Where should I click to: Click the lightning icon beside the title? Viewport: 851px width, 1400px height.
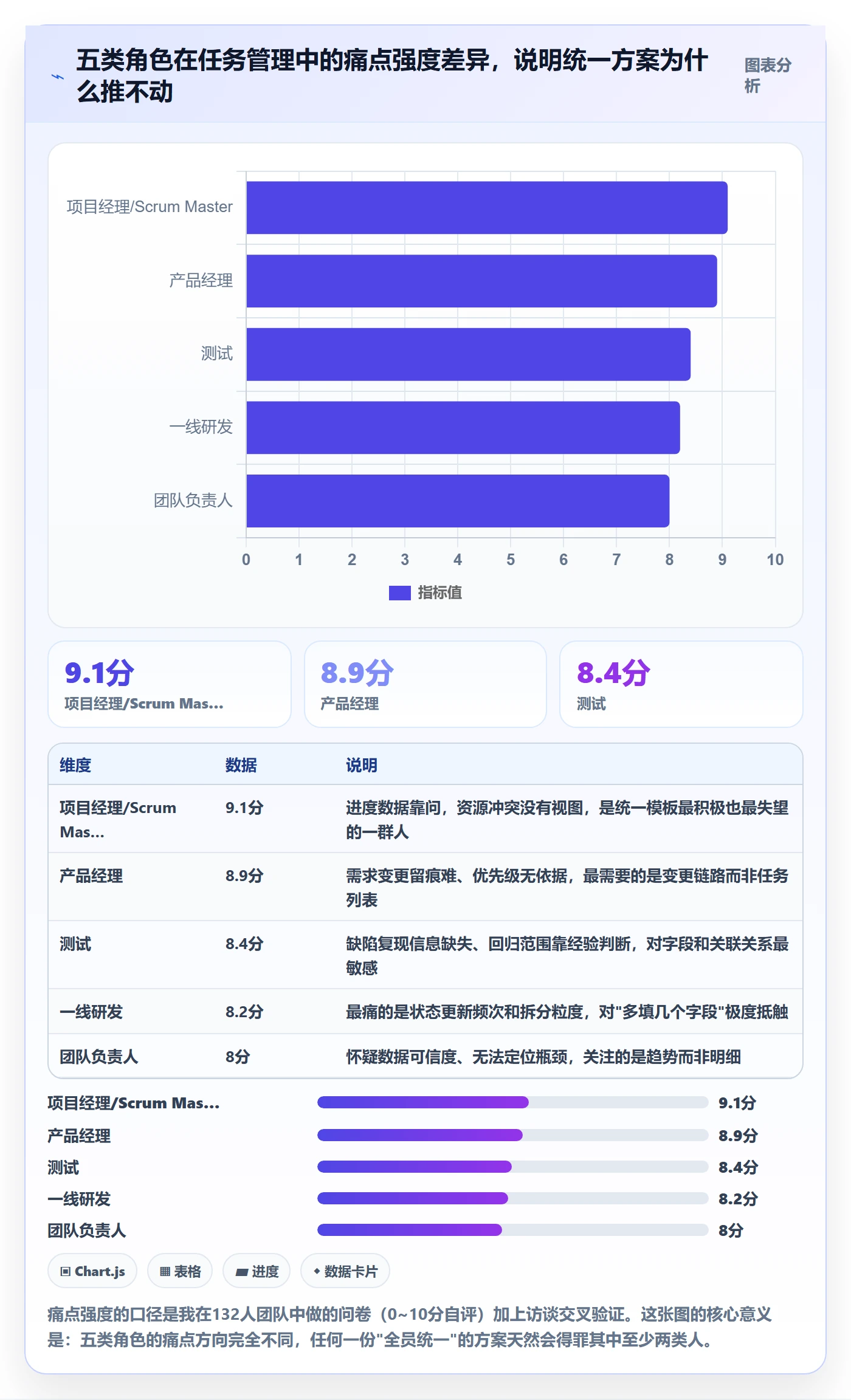(x=58, y=77)
